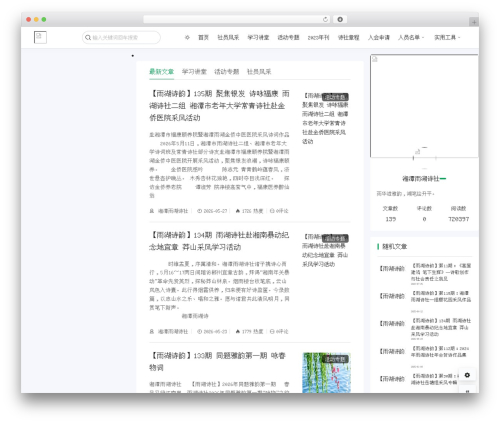Open random article 第118期 in sidebar
Image resolution: width=500 pixels, height=423 pixels.
tap(441, 296)
